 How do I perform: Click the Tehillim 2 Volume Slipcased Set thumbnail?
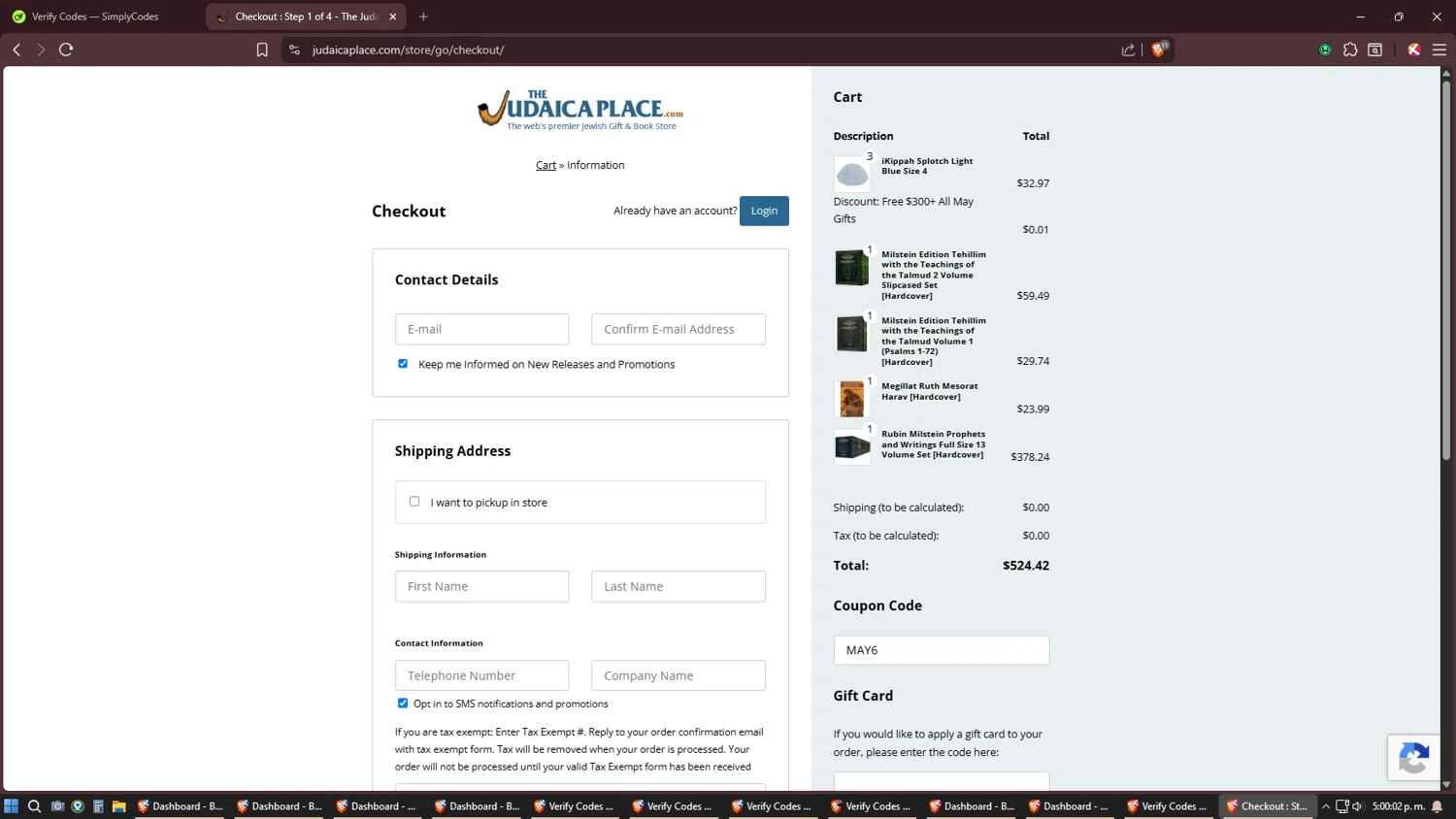point(852,267)
